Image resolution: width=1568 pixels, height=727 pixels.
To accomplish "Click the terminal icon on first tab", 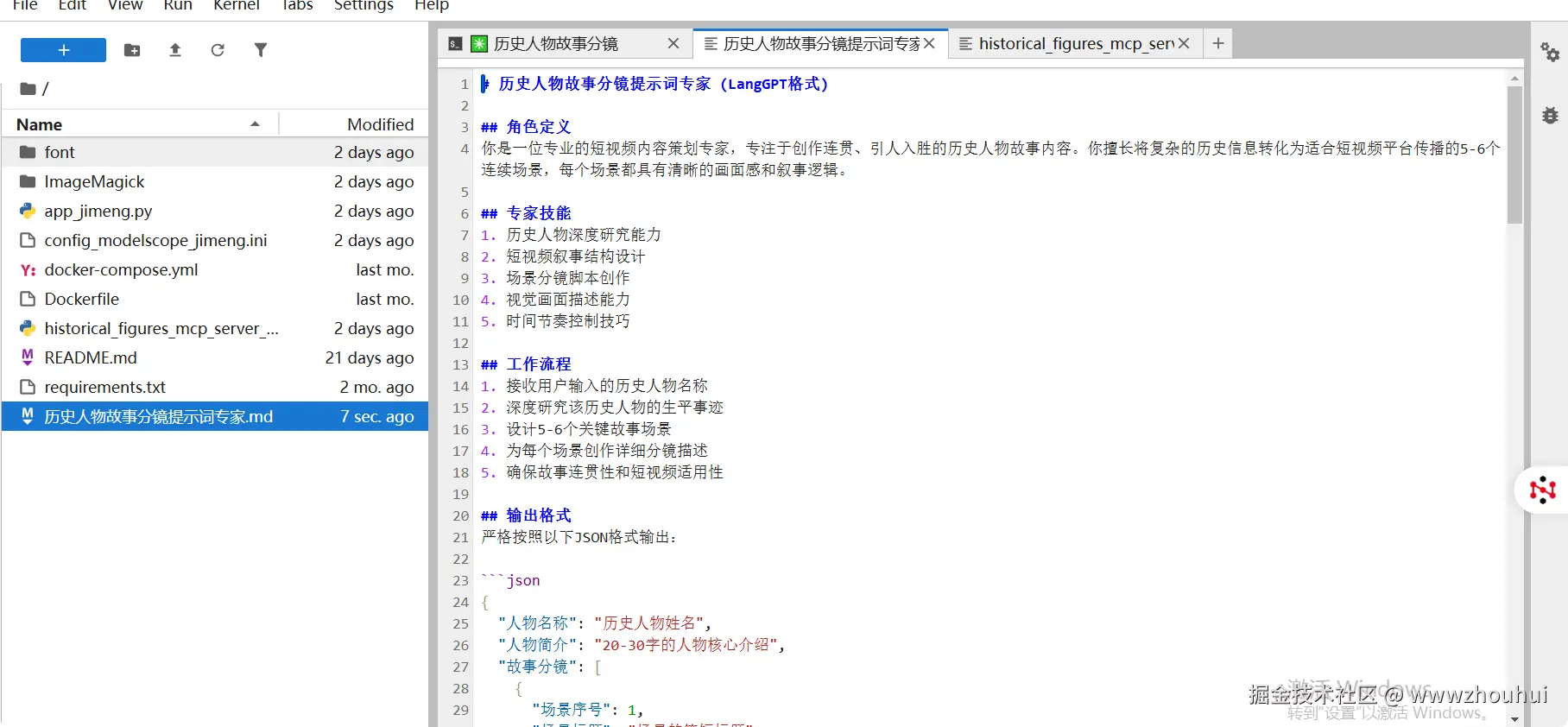I will [455, 43].
